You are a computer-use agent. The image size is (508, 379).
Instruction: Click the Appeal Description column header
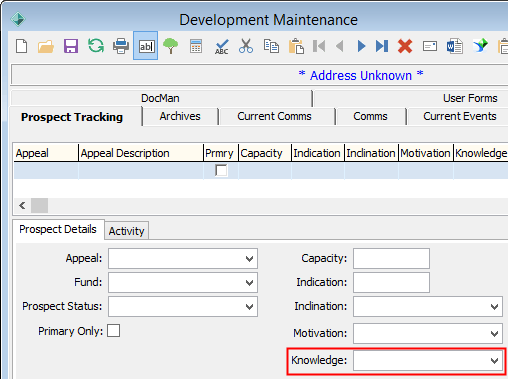point(141,153)
